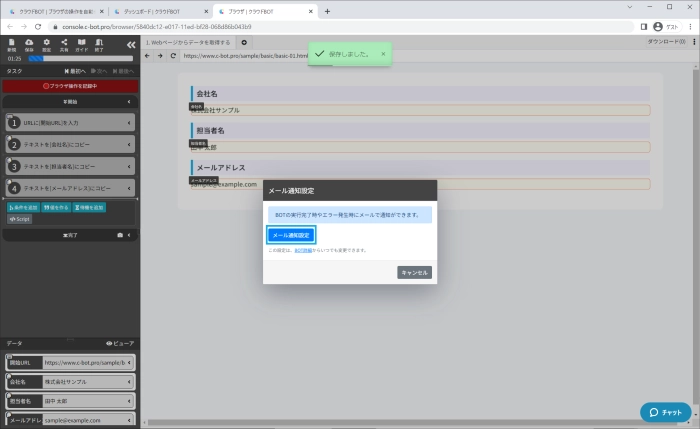Click the blue メール通知設定 button
Viewport: 700px width, 429px height.
click(x=291, y=235)
